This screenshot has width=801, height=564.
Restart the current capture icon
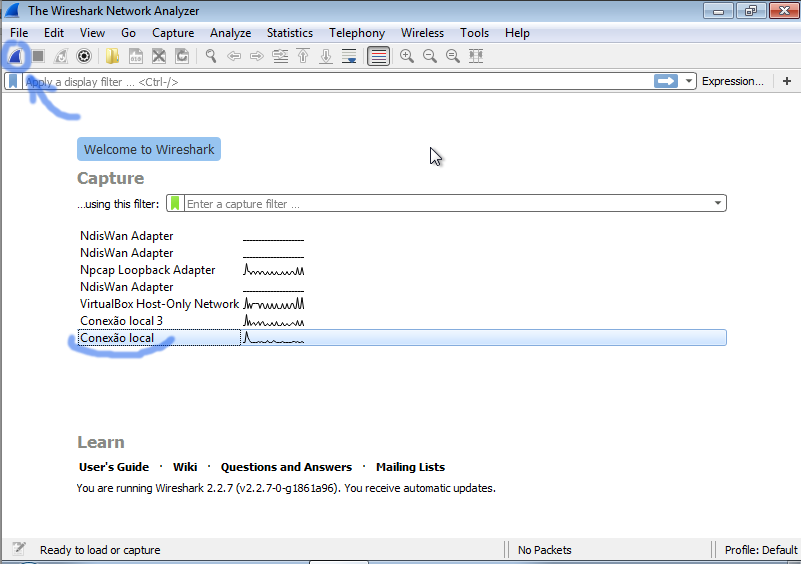(x=61, y=56)
